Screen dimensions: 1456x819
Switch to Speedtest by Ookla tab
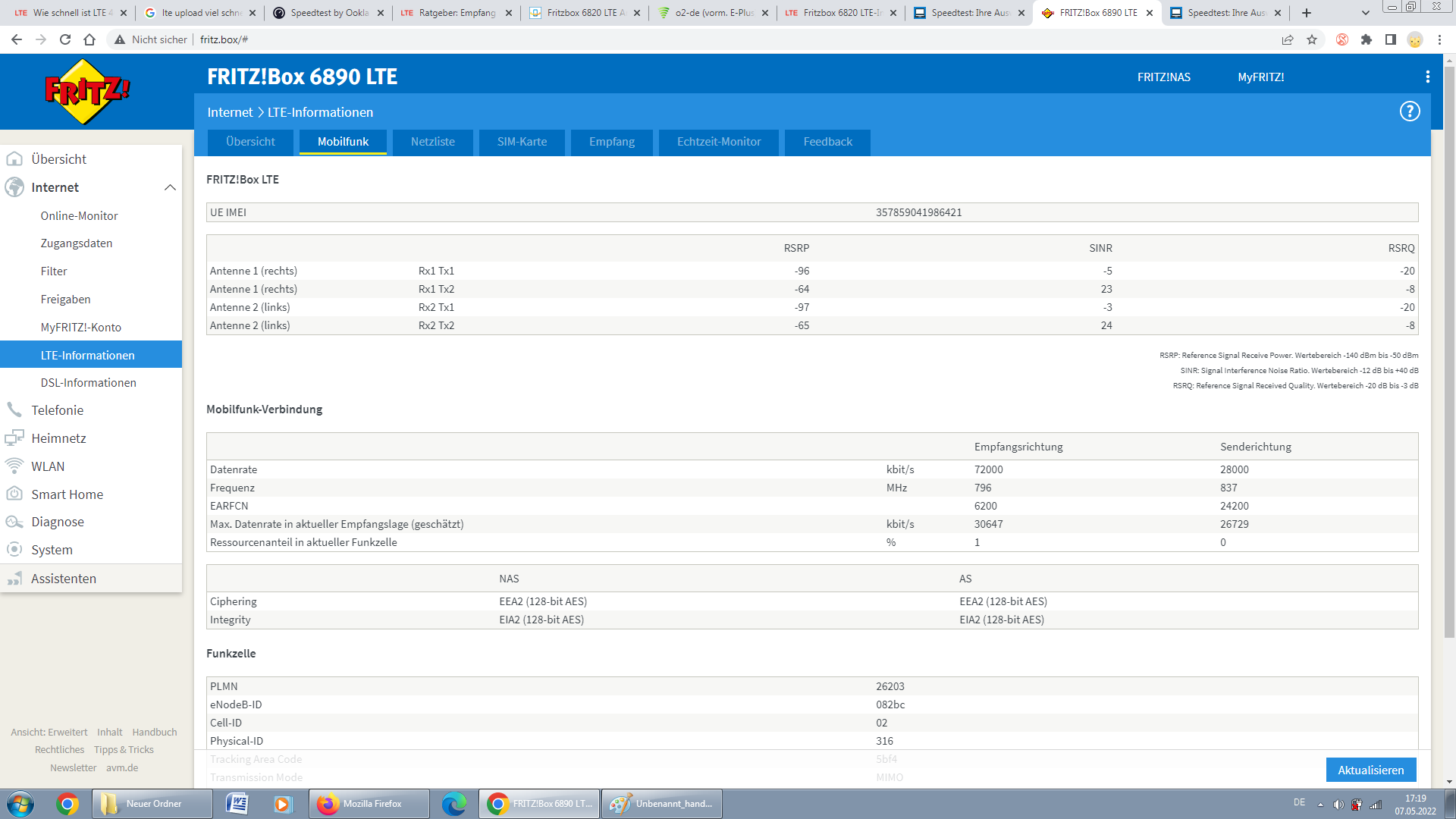[x=328, y=13]
